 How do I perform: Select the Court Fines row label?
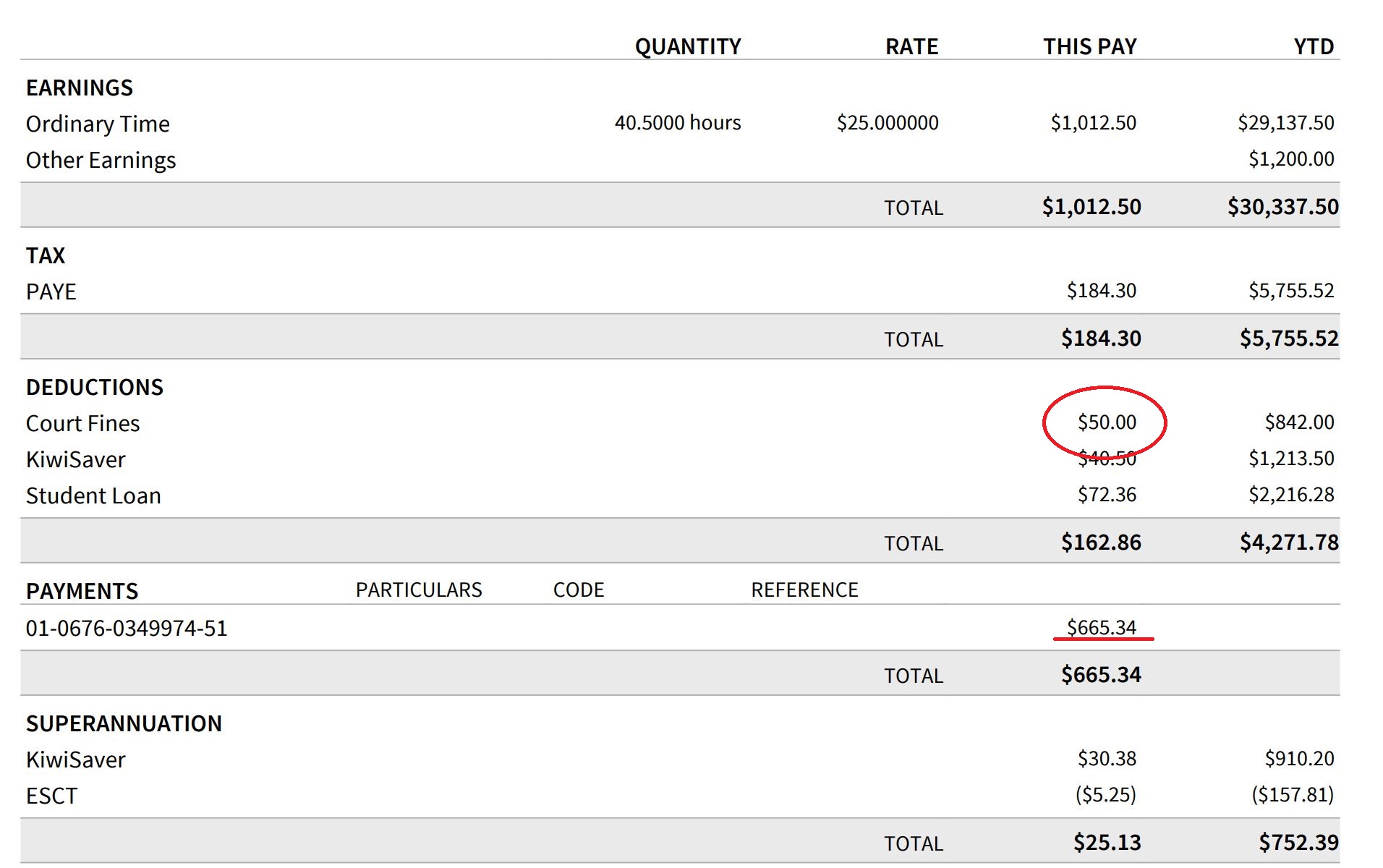pos(82,423)
